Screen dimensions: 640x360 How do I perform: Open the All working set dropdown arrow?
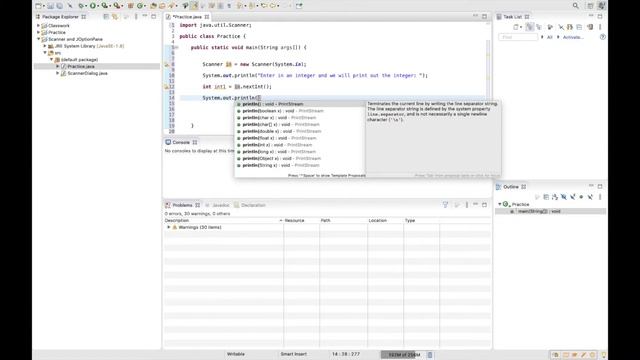[x=542, y=37]
